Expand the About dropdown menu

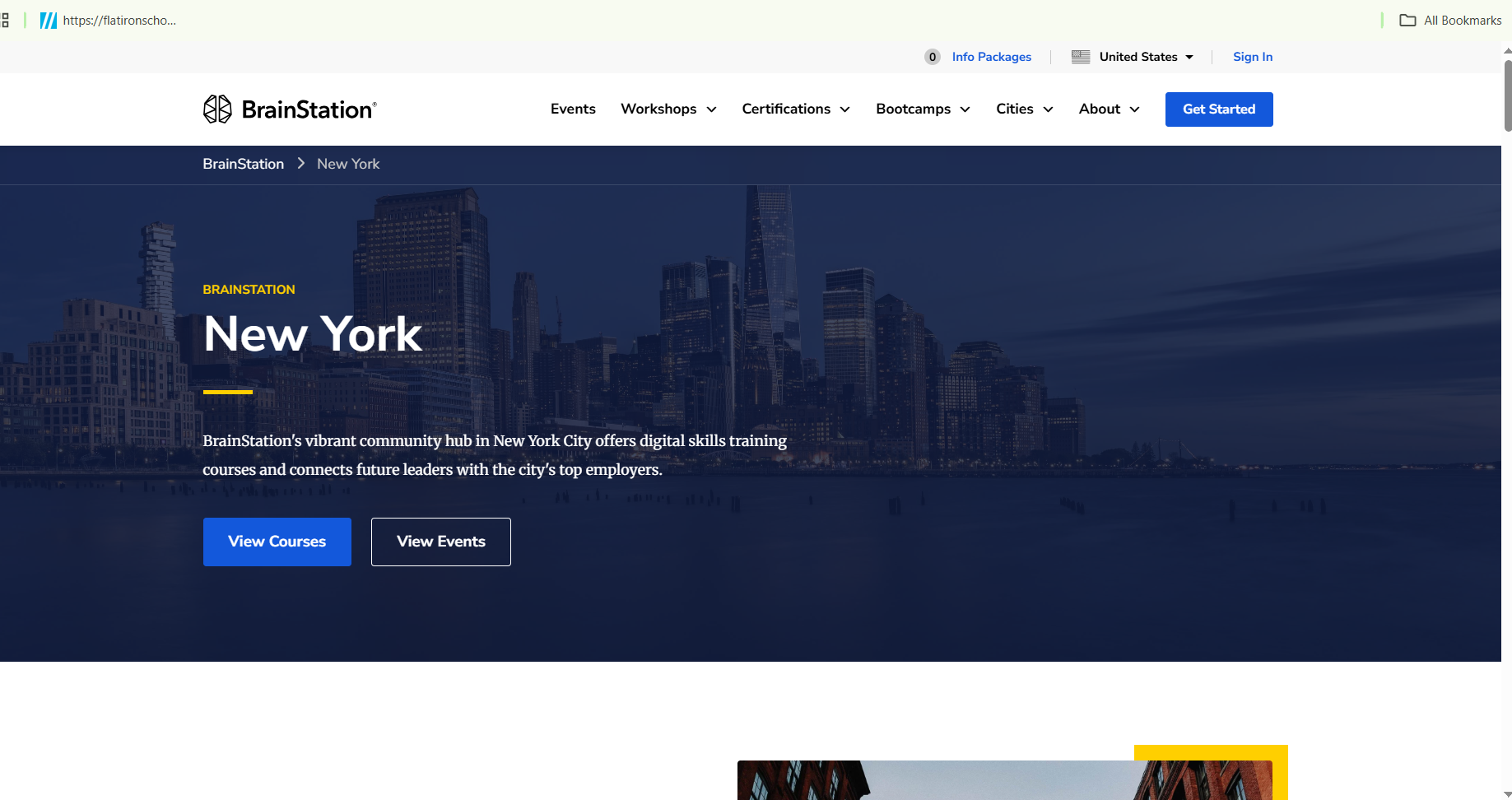(1109, 109)
